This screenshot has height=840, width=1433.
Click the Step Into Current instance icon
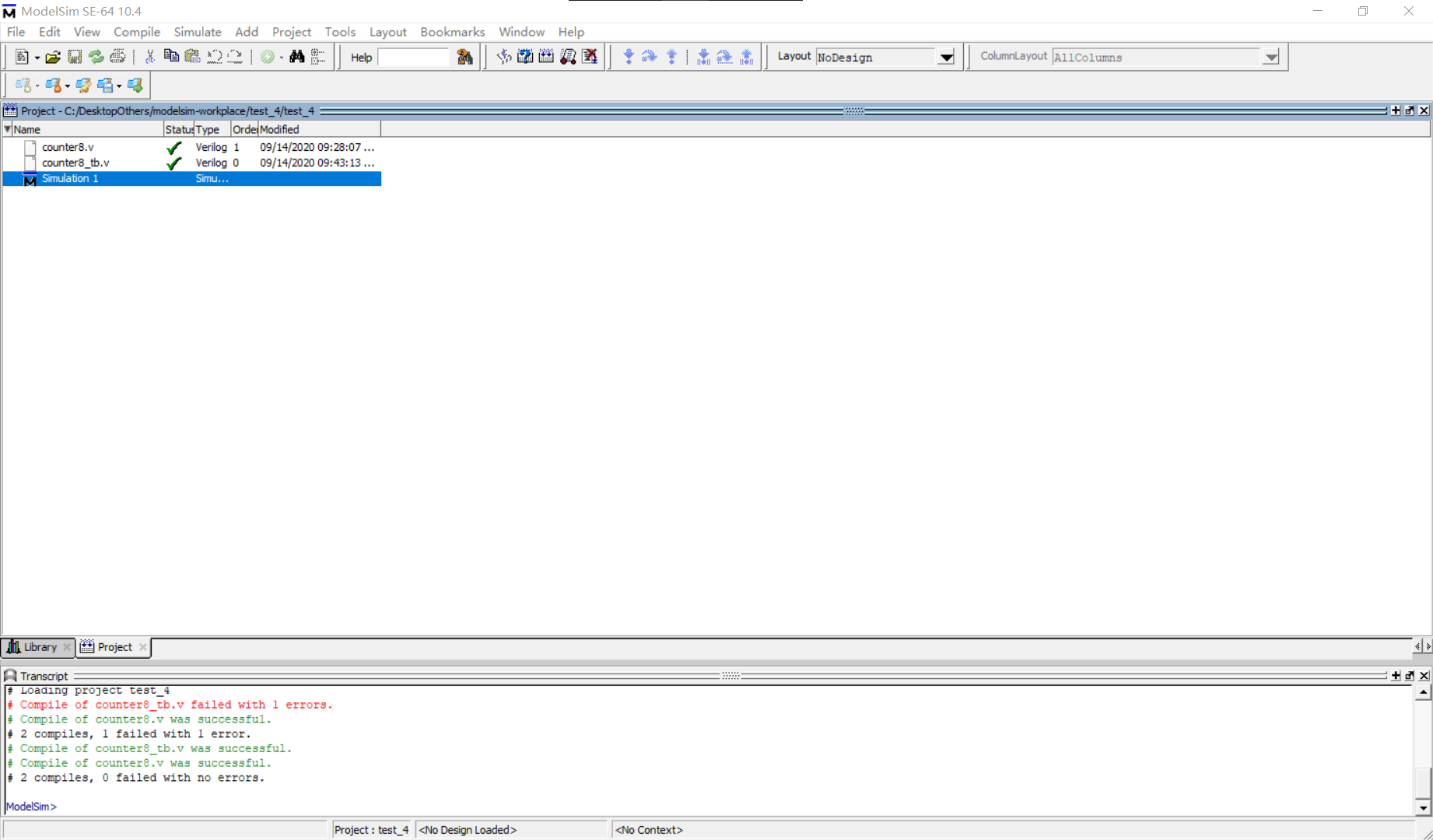[703, 57]
